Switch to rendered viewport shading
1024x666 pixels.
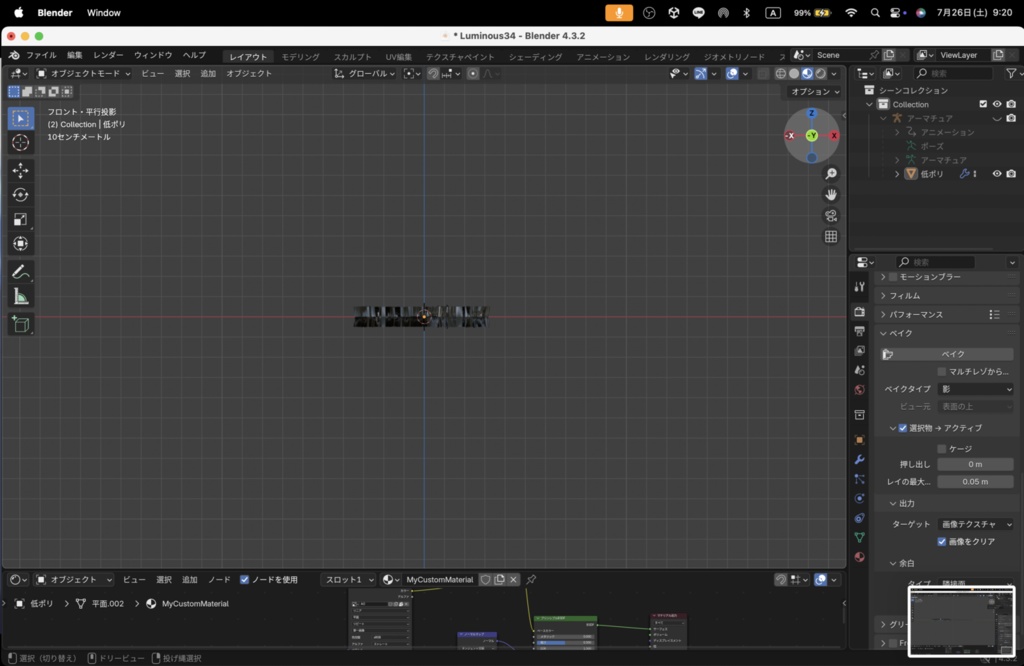pos(821,74)
